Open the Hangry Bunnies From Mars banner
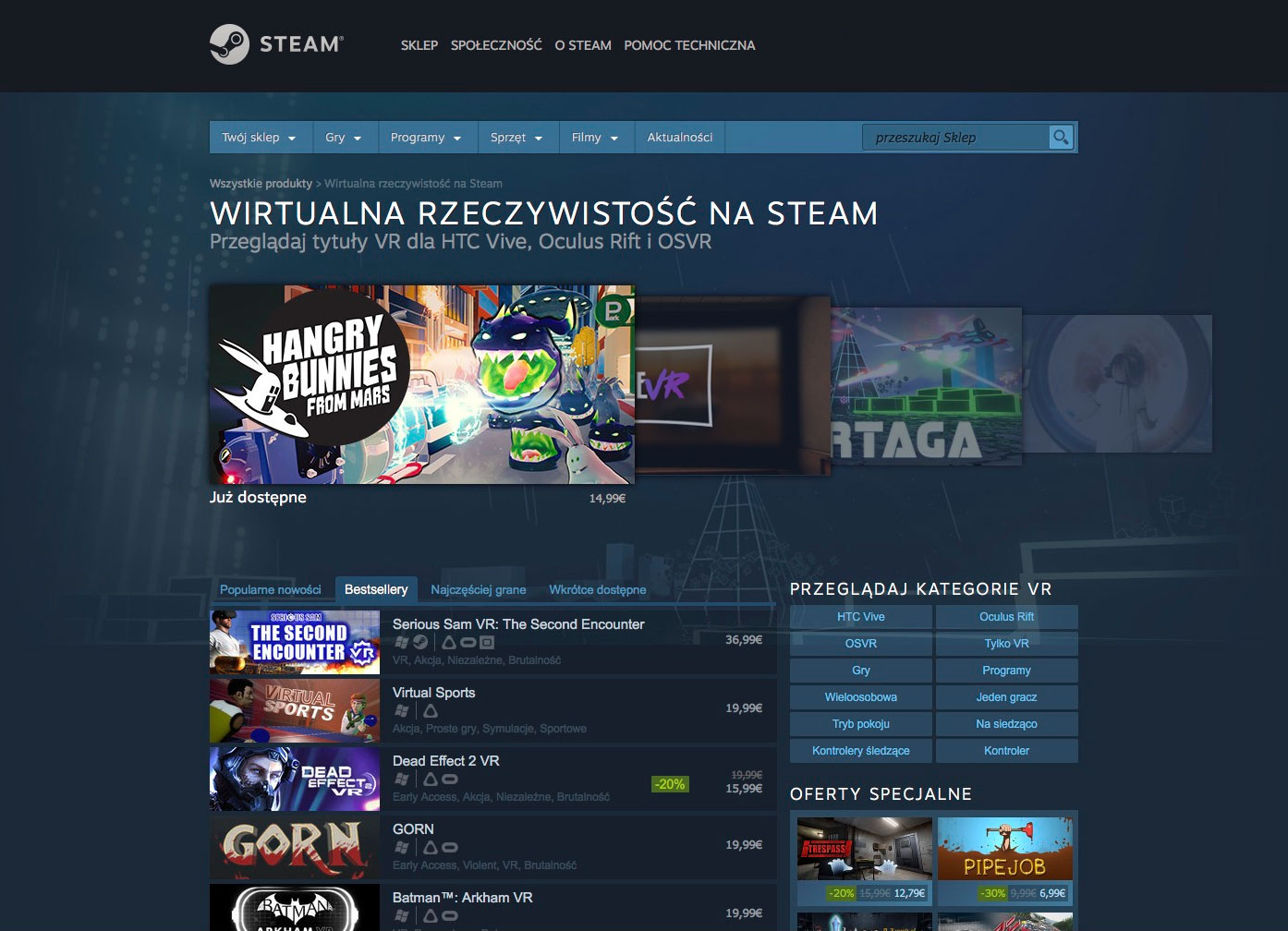 [422, 384]
